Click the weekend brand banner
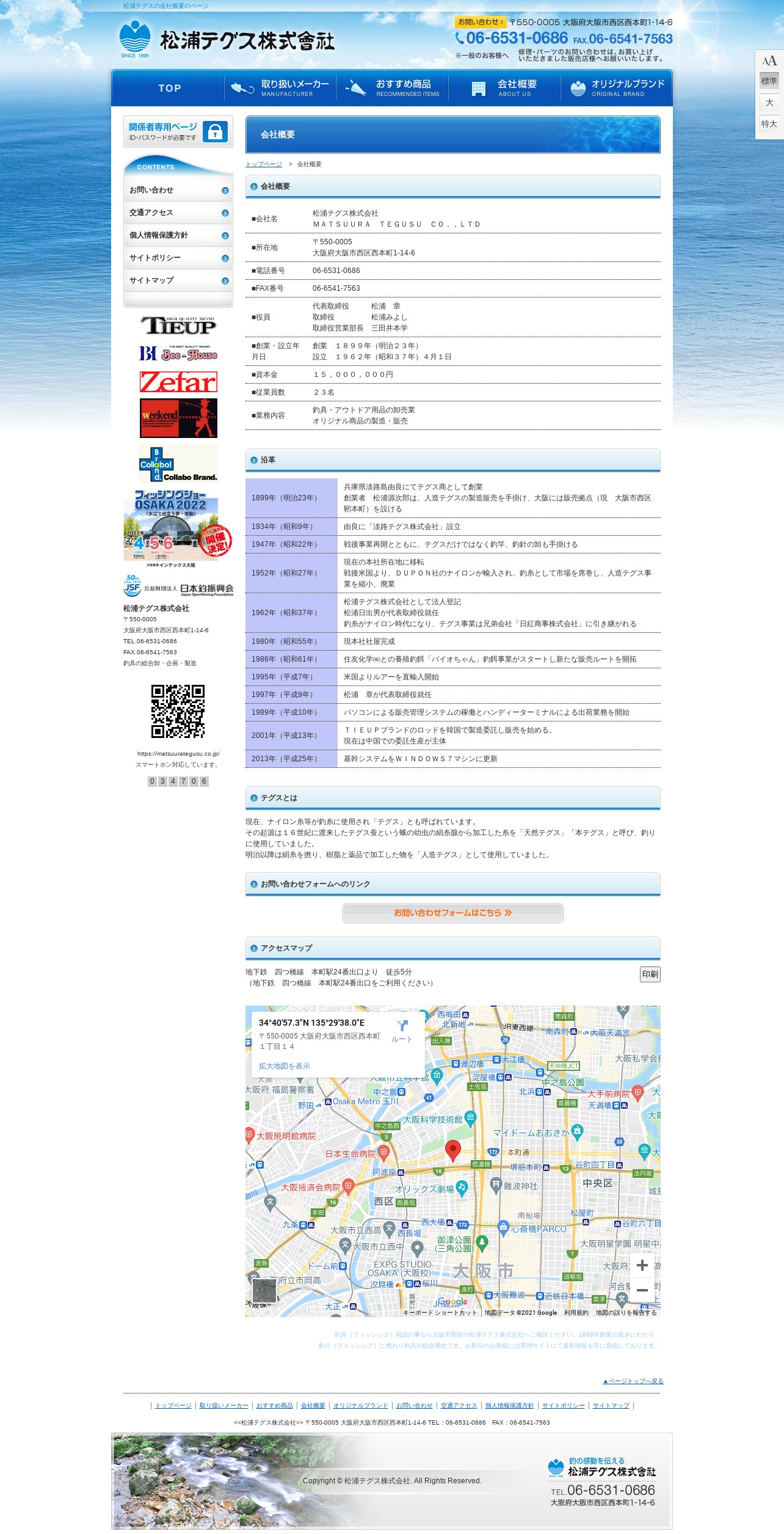Viewport: 784px width, 1534px height. tap(178, 418)
